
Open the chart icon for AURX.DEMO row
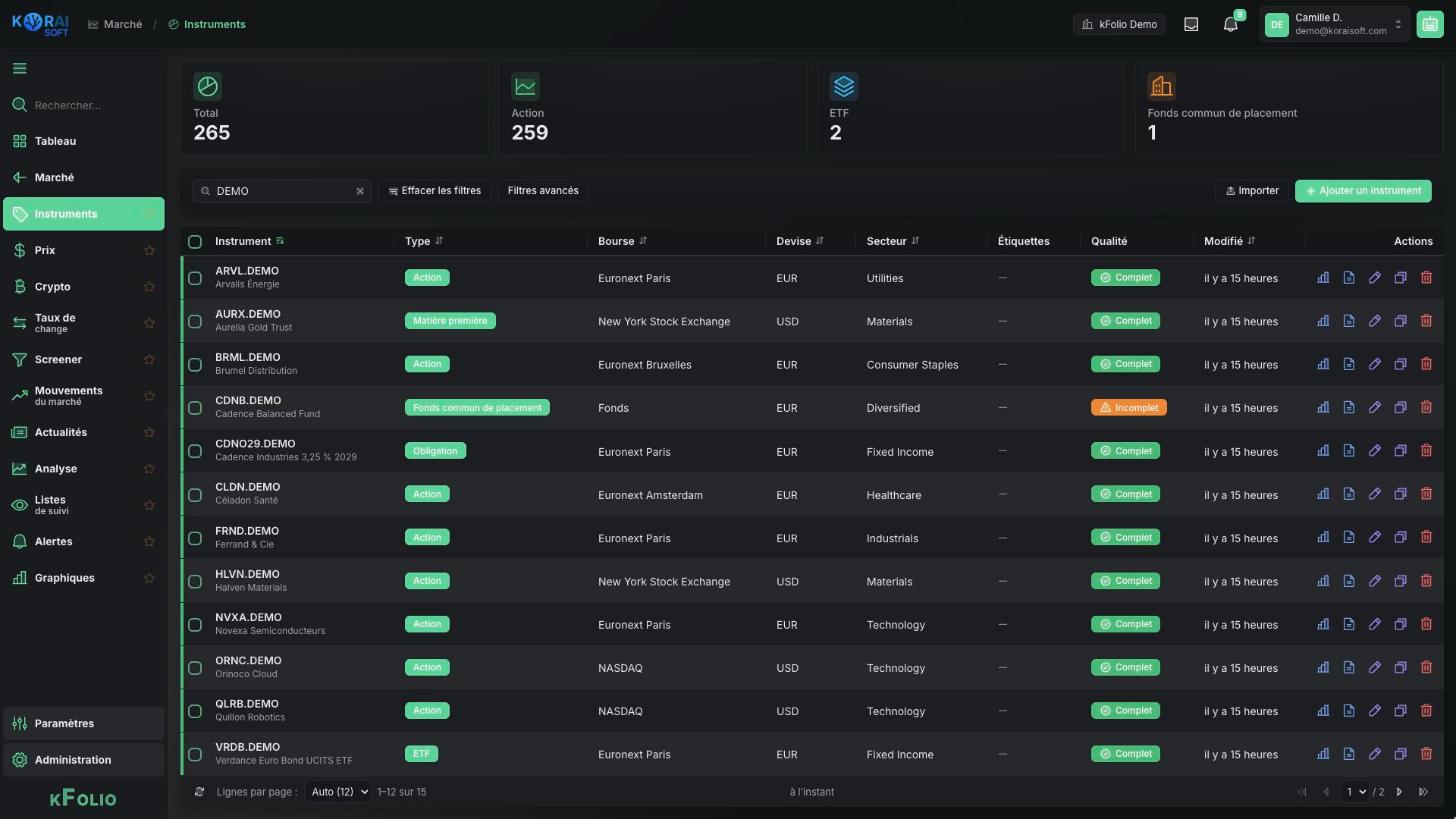[x=1323, y=321]
